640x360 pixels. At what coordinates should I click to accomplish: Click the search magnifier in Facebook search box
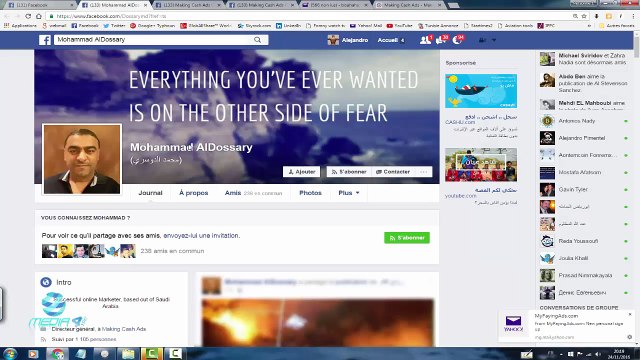(x=258, y=40)
